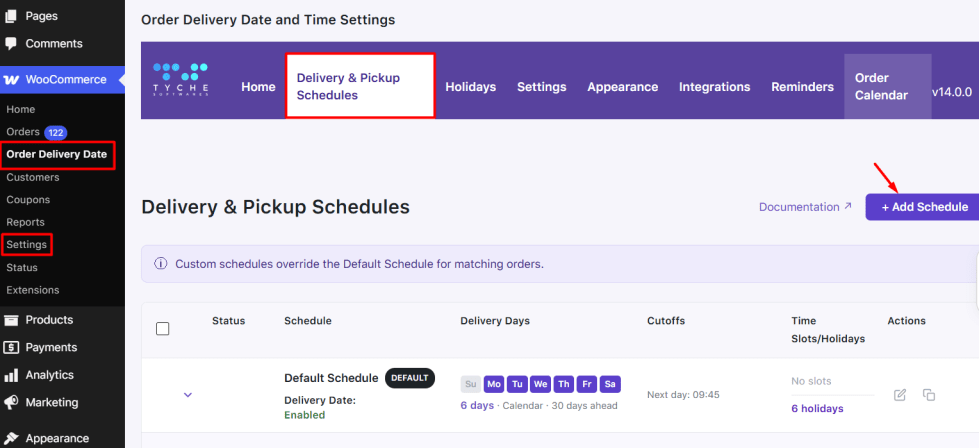Screen dimensions: 979x448
Task: Toggle the Fr delivery day chip
Action: [x=586, y=384]
